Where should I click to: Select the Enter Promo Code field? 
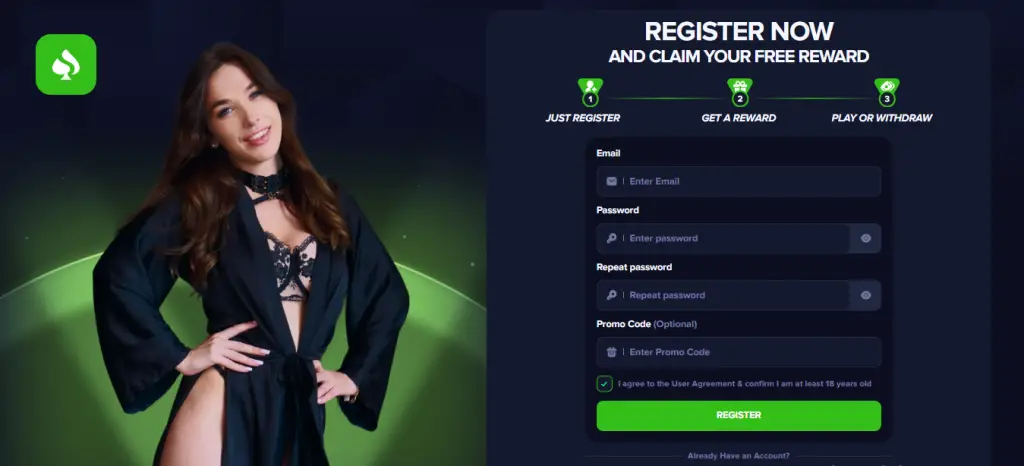click(x=739, y=352)
